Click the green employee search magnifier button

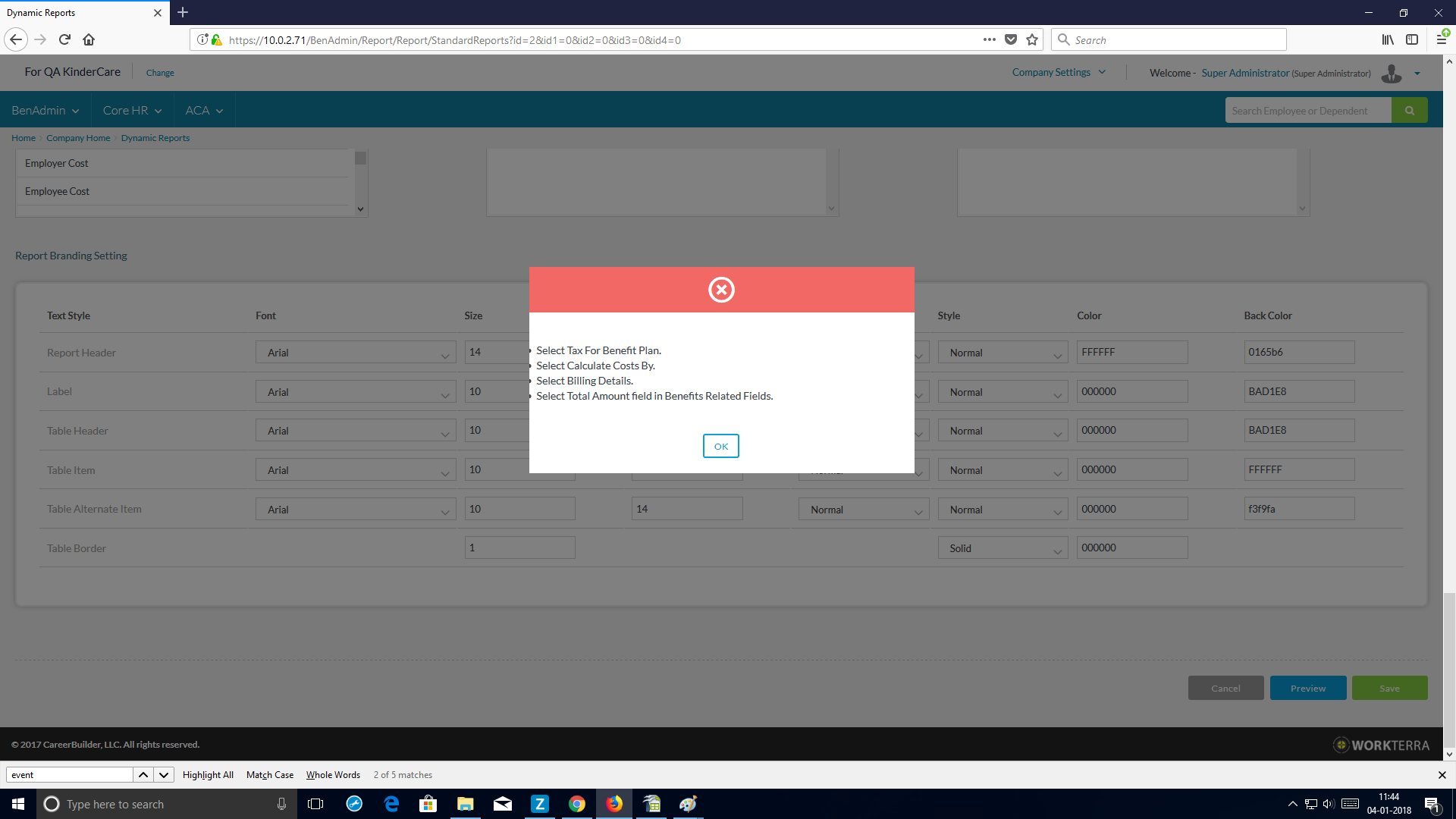click(1409, 111)
